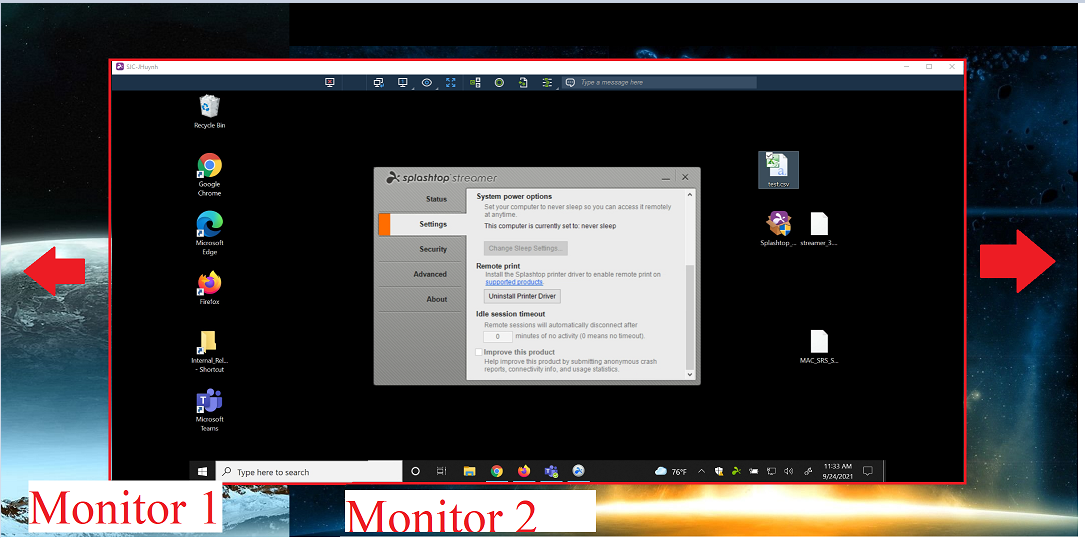This screenshot has width=1085, height=538.
Task: Click the disconnect session monitor icon
Action: [330, 82]
